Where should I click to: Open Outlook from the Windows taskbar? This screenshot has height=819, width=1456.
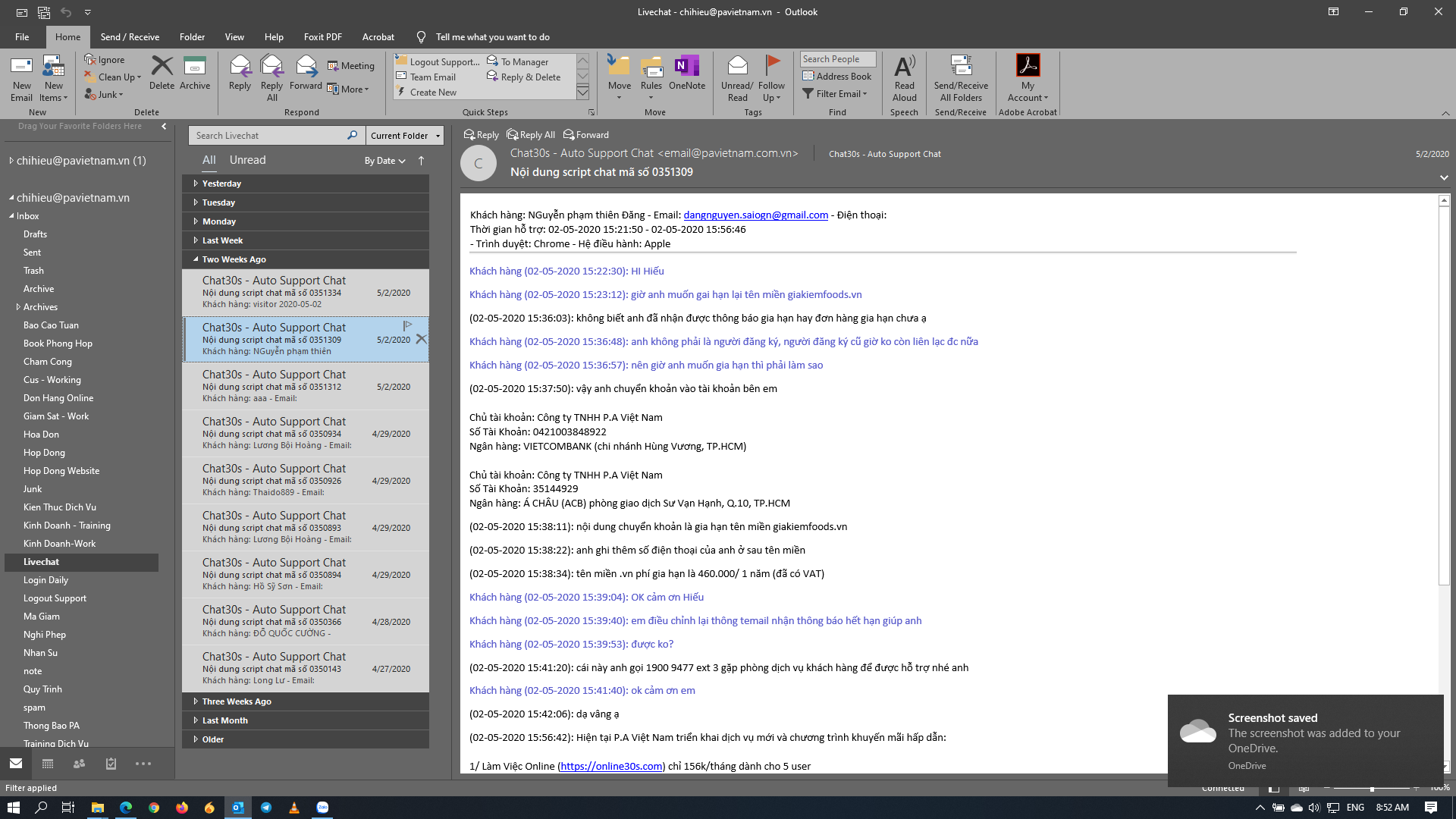pos(237,808)
